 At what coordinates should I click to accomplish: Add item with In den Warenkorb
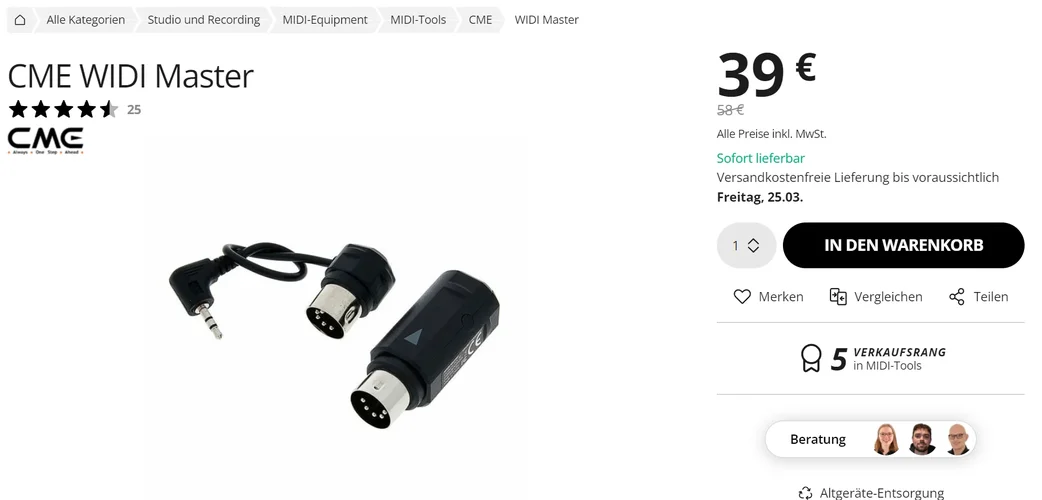tap(903, 246)
